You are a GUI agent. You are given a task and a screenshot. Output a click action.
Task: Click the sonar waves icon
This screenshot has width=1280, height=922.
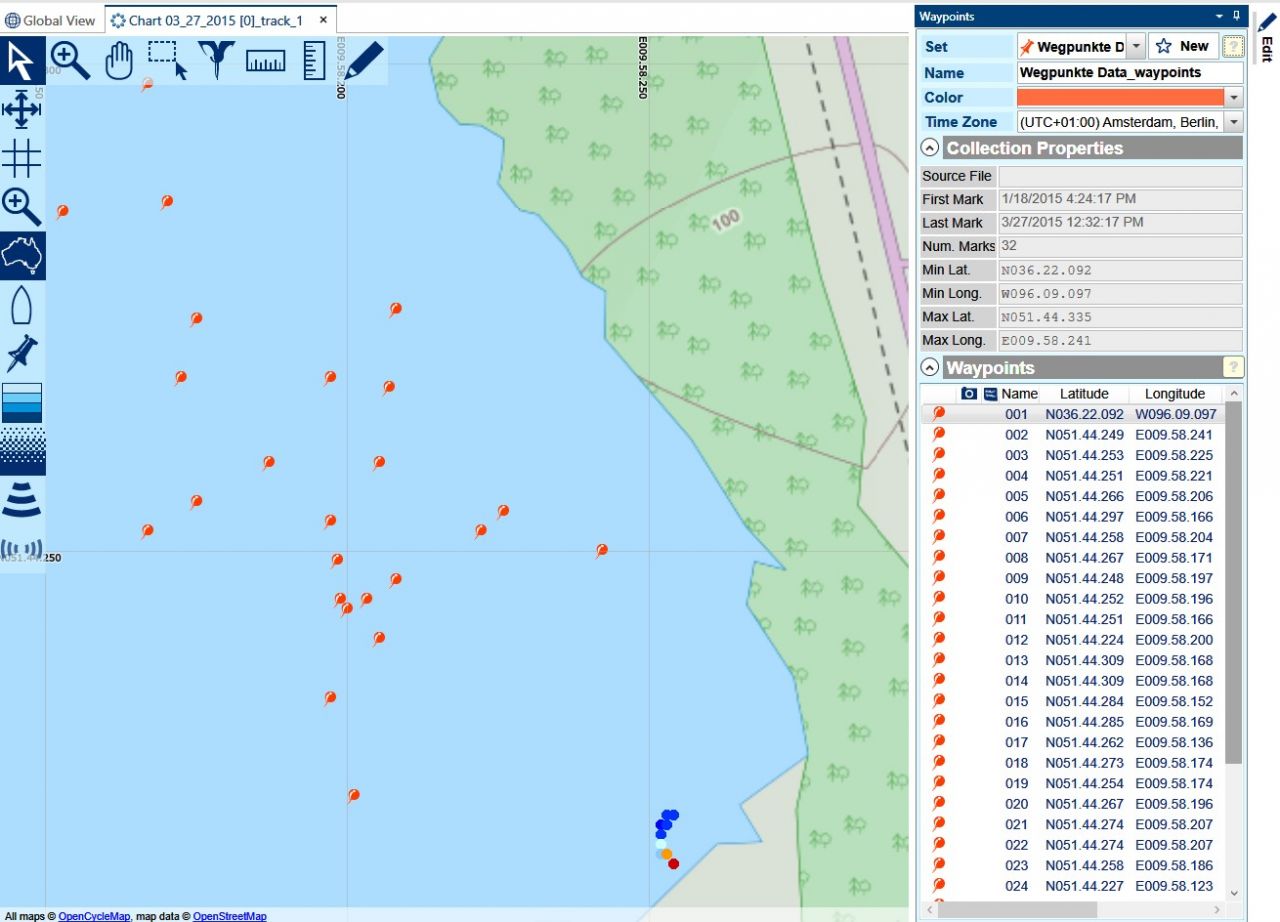pos(21,499)
